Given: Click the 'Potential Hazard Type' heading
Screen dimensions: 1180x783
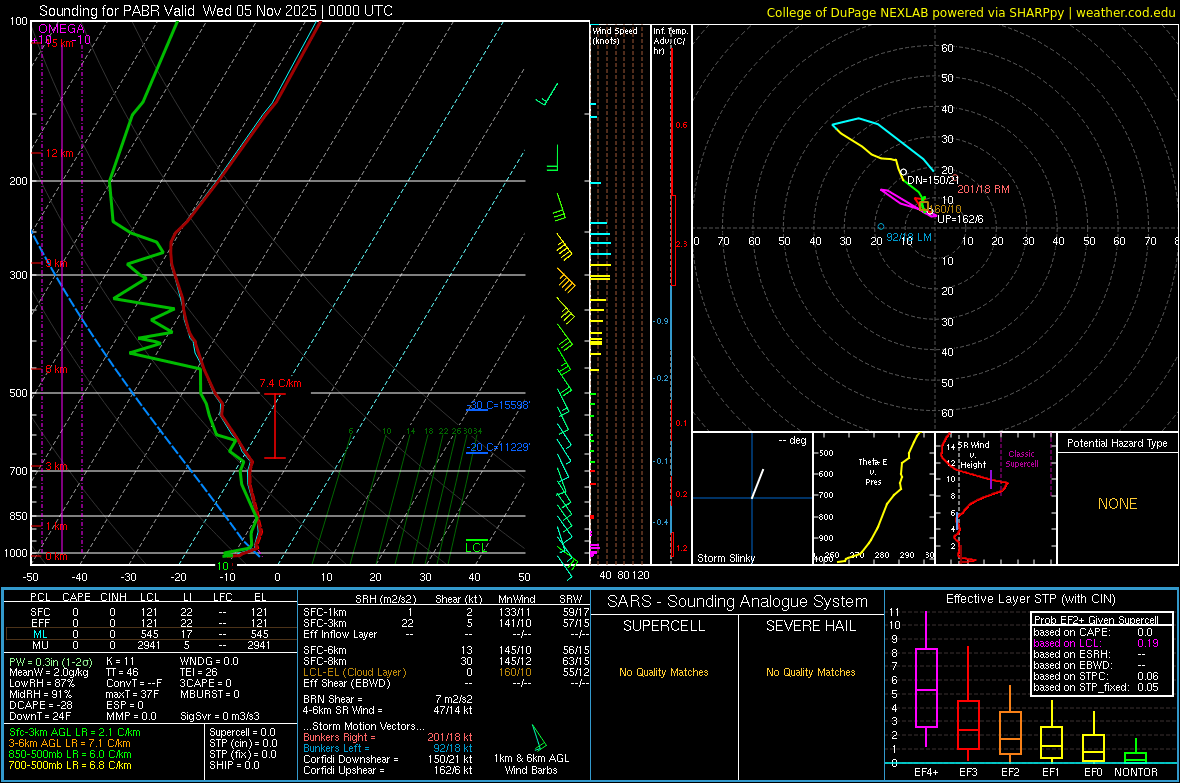Looking at the screenshot, I should point(1117,443).
